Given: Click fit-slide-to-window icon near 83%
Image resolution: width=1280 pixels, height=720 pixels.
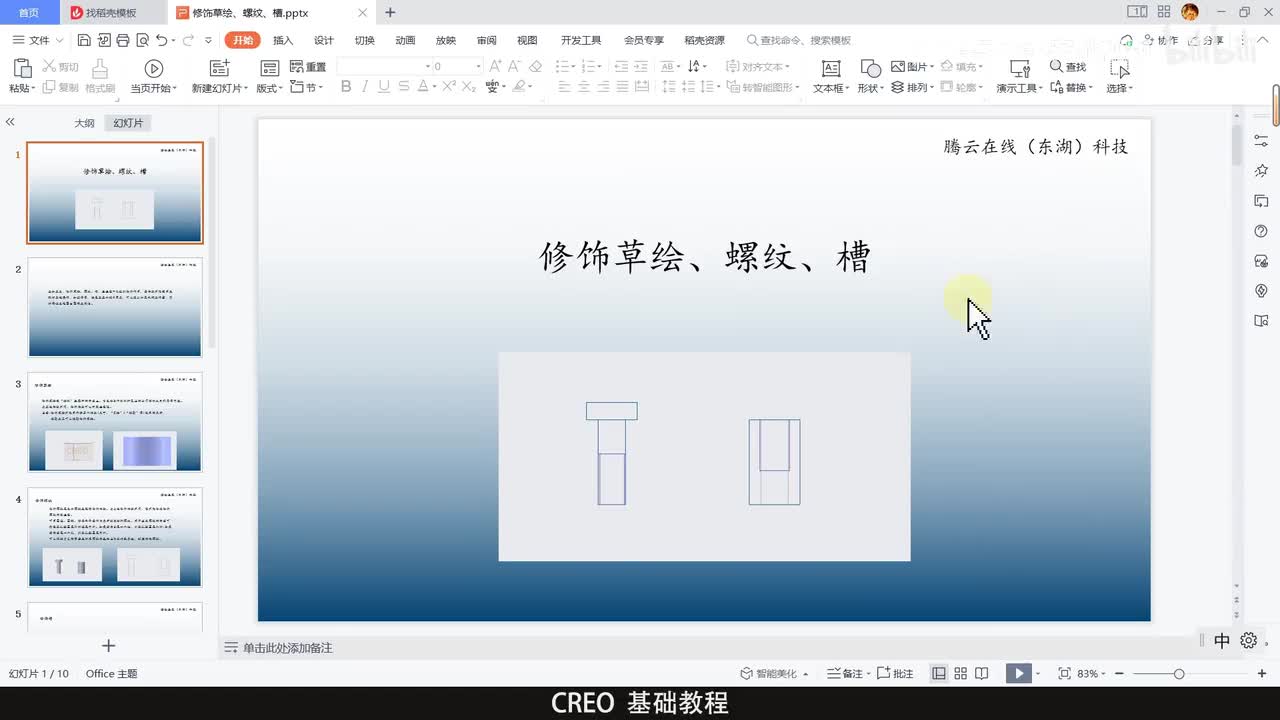Looking at the screenshot, I should 1064,674.
